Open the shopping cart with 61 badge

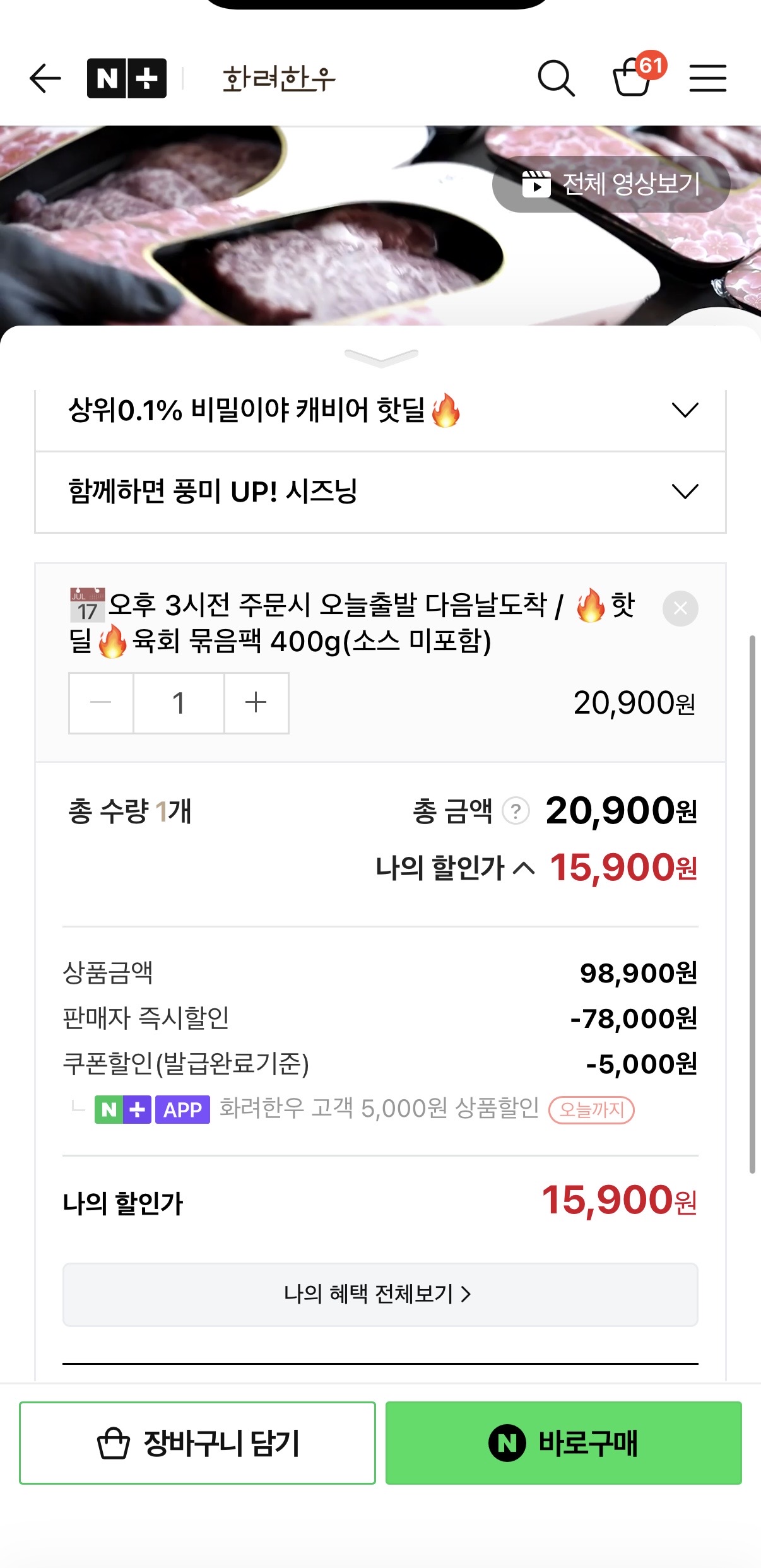(633, 78)
